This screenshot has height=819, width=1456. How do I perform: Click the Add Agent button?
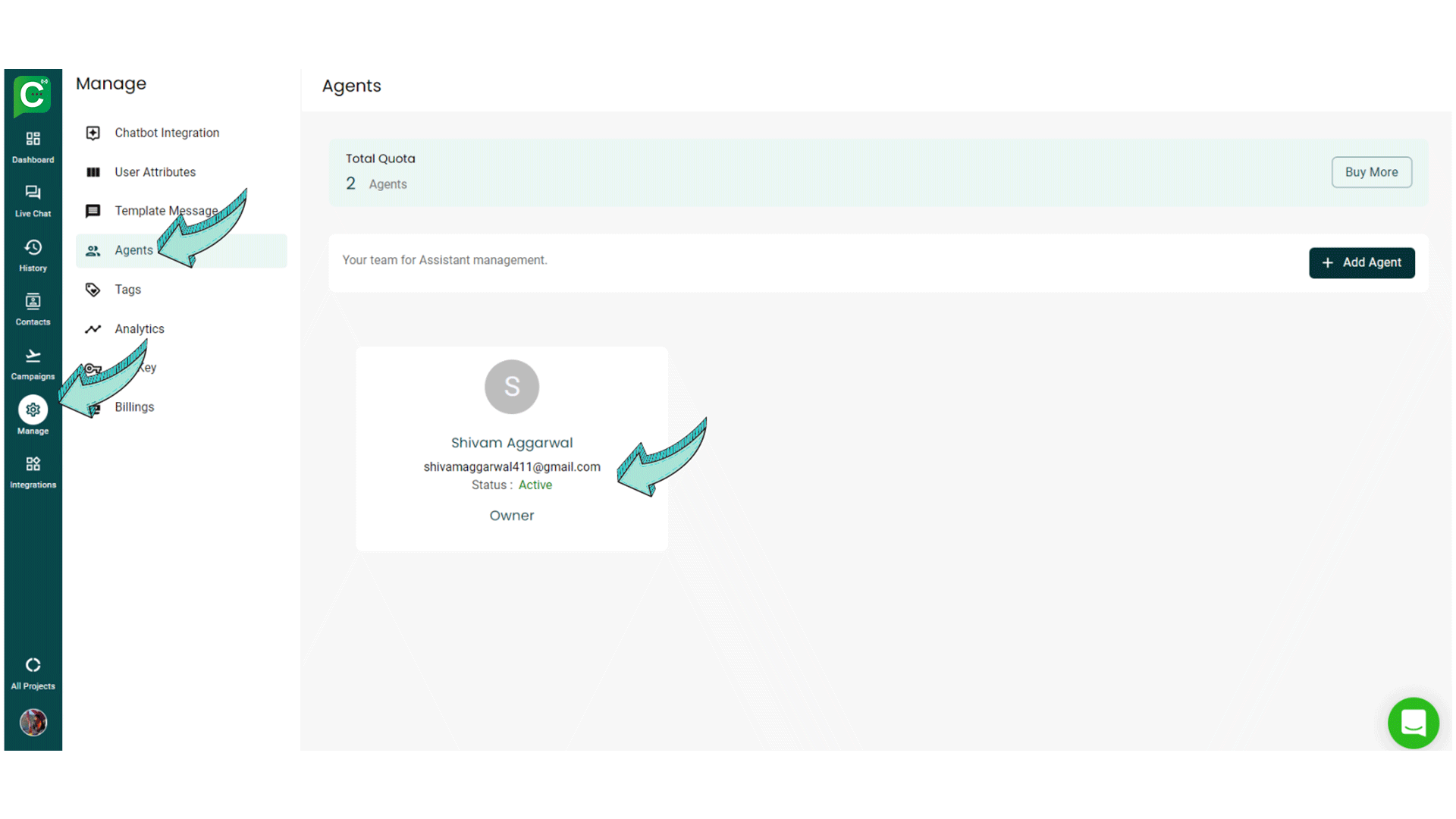point(1361,262)
